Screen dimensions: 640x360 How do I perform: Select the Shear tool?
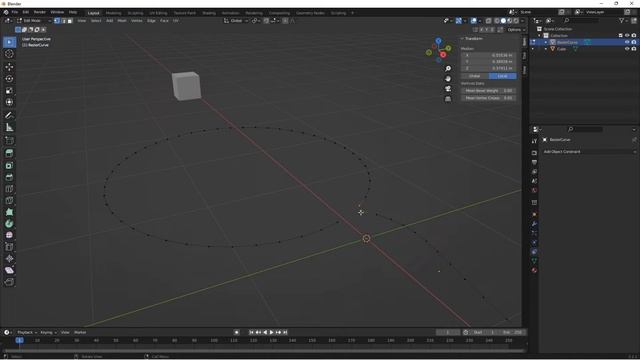pos(9,270)
